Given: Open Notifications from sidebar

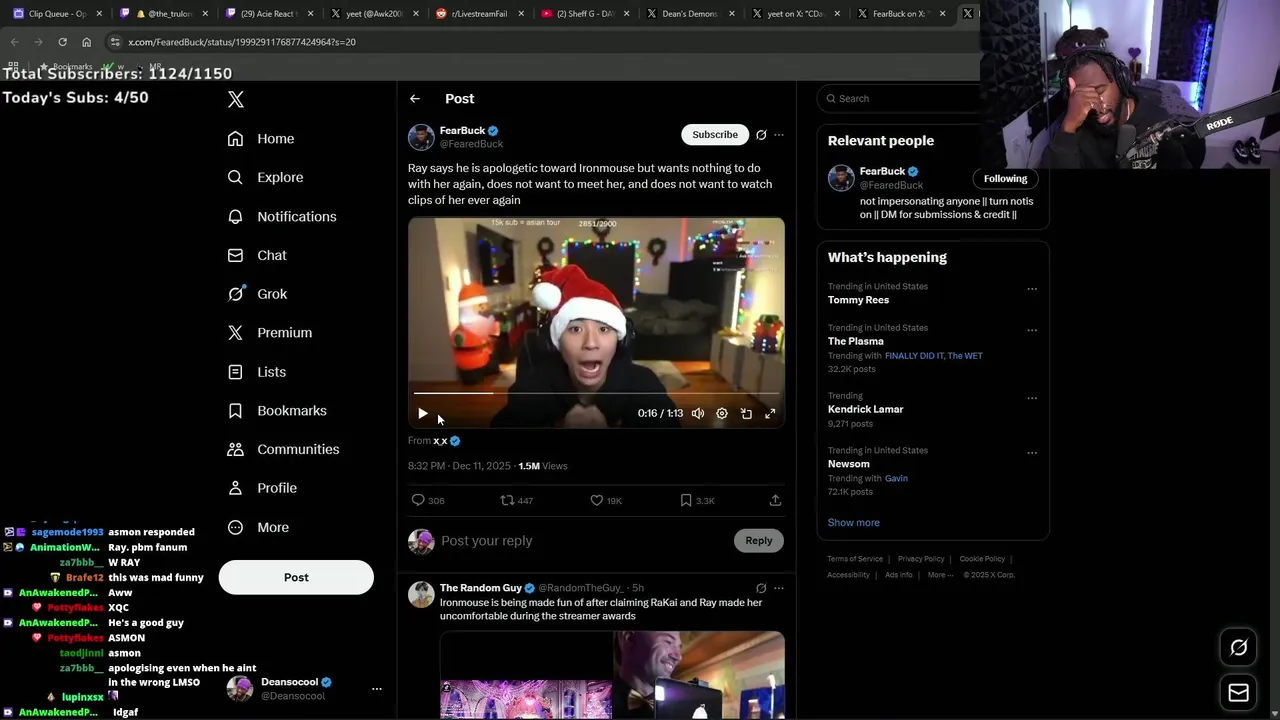Looking at the screenshot, I should point(282,216).
